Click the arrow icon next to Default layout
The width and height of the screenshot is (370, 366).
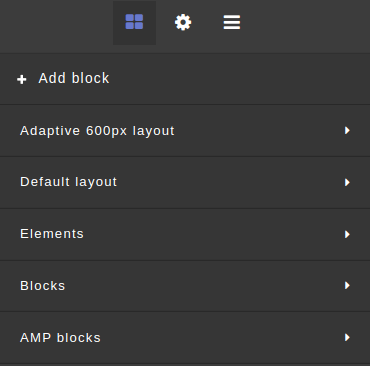tap(347, 182)
